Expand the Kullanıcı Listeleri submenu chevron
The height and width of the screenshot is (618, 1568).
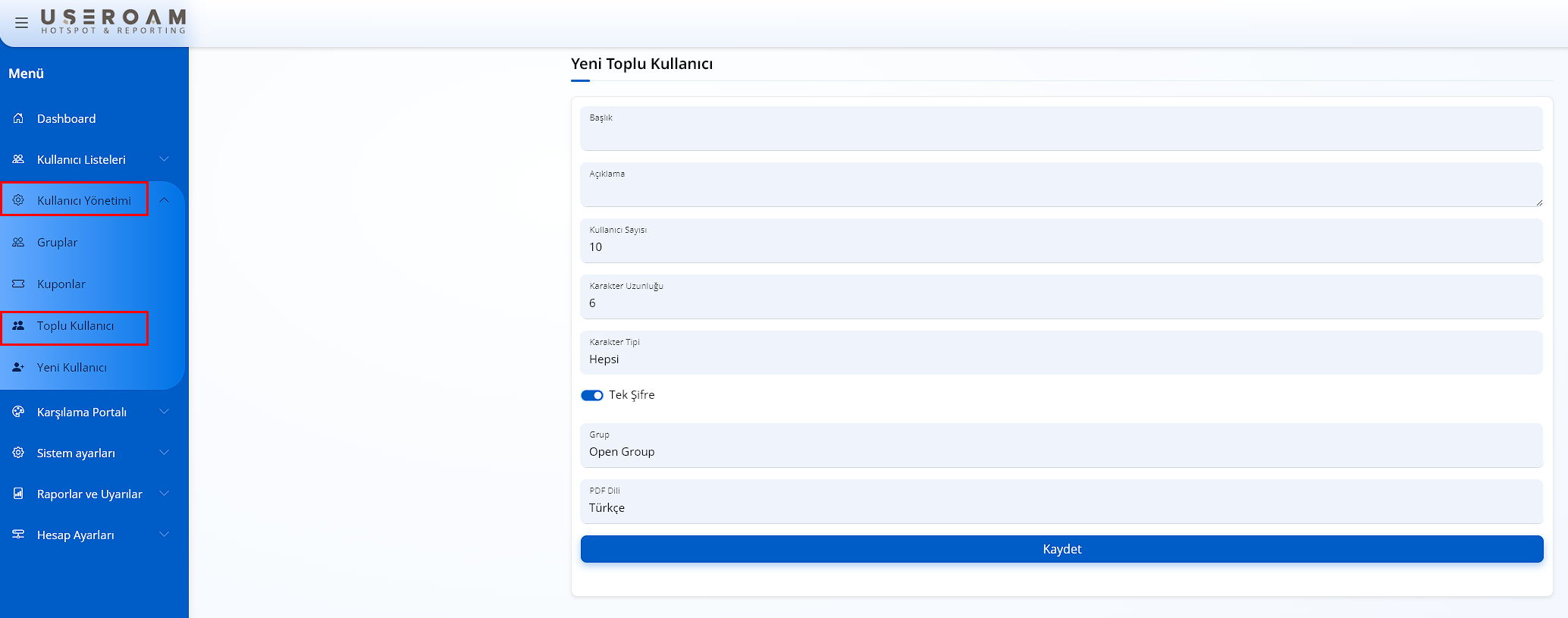coord(164,159)
